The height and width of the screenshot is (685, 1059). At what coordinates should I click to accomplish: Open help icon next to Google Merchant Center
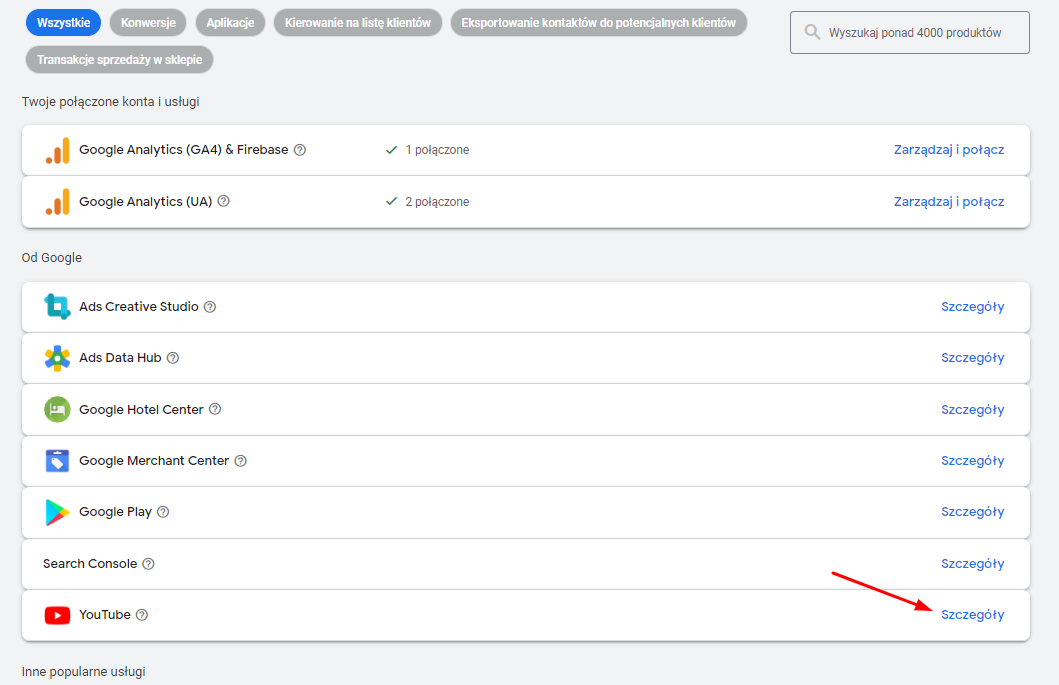(240, 461)
